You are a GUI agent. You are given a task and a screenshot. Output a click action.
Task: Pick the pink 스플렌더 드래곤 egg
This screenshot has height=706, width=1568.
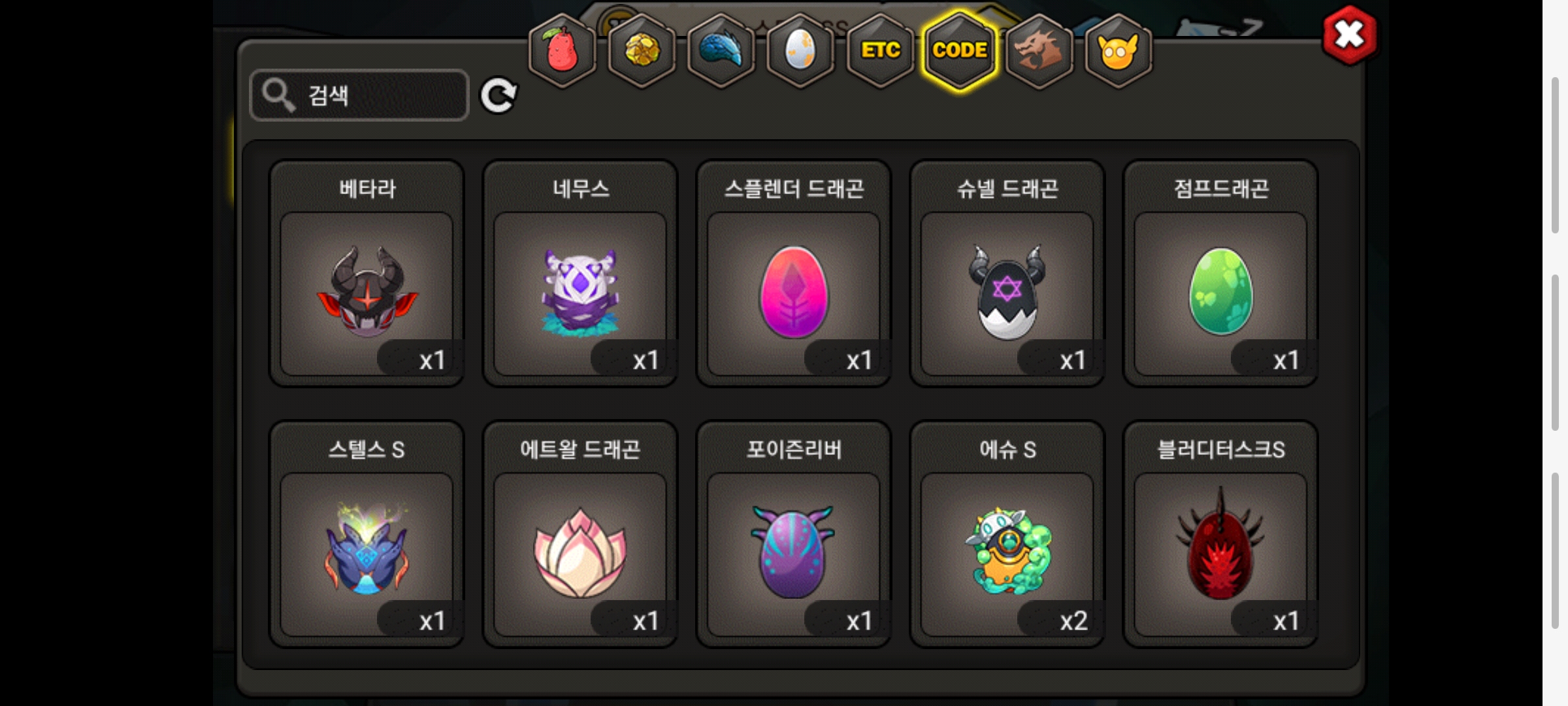(x=794, y=273)
